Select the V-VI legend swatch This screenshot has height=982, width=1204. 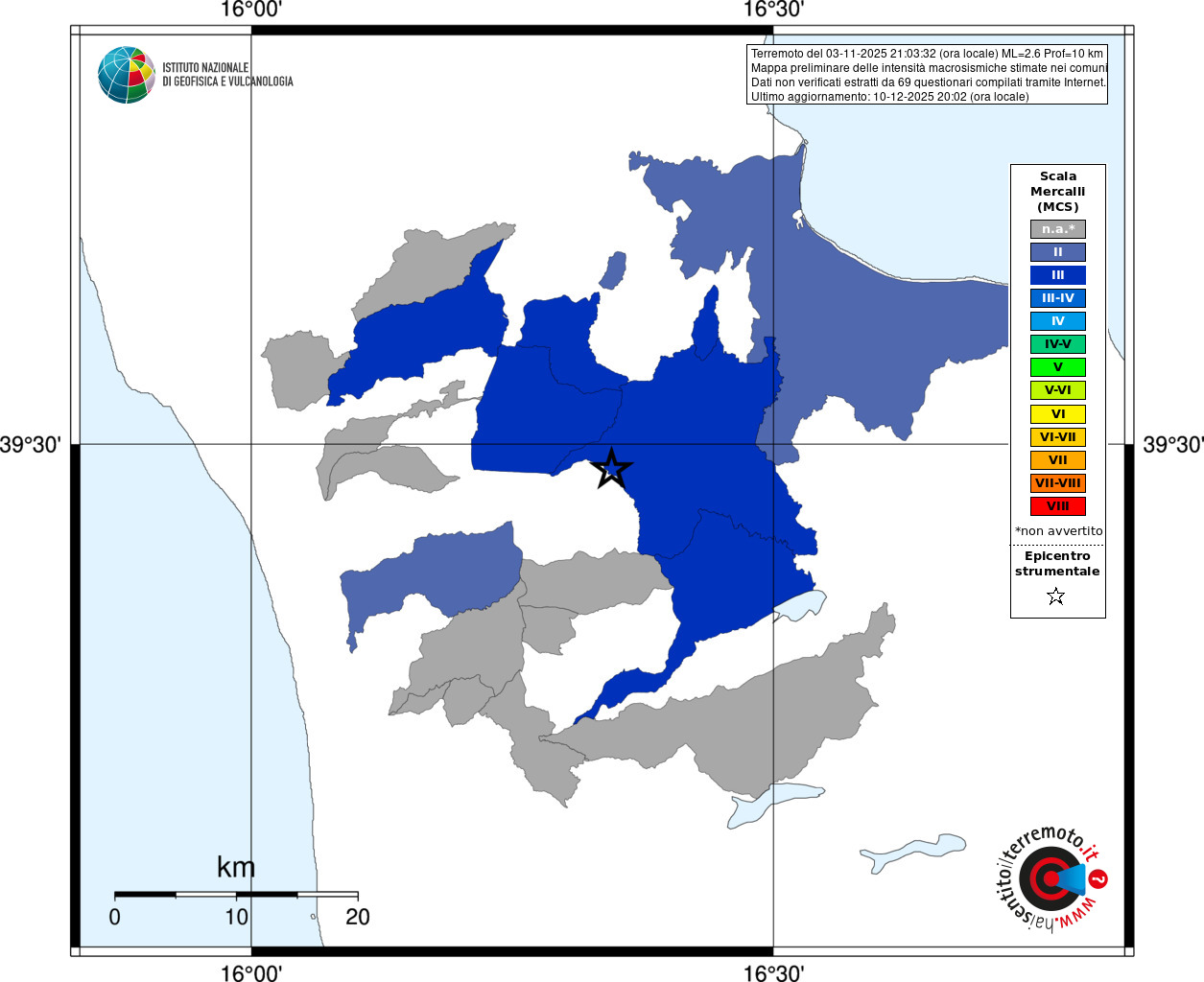point(1058,390)
